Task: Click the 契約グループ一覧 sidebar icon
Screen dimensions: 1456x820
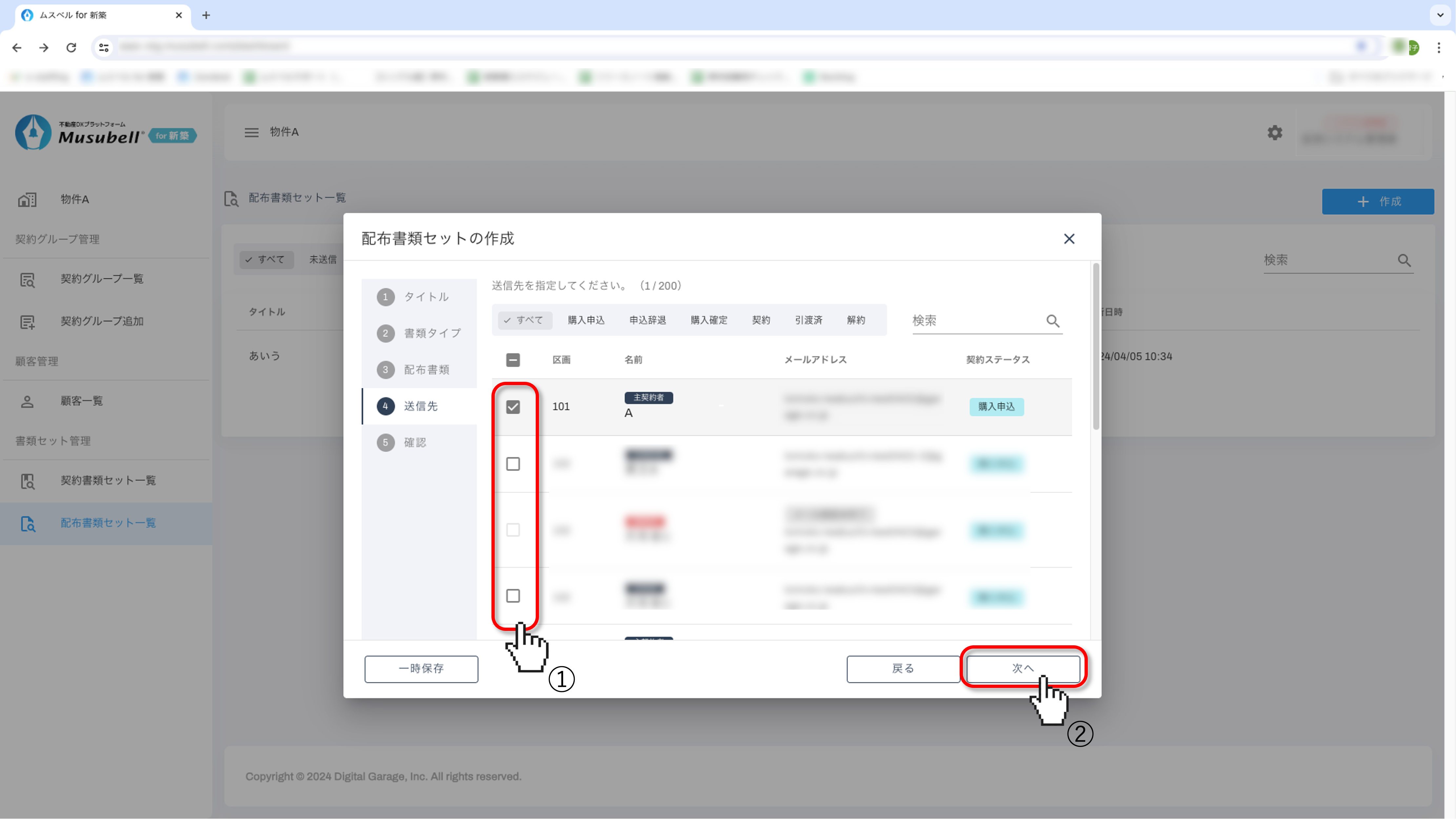Action: point(27,279)
